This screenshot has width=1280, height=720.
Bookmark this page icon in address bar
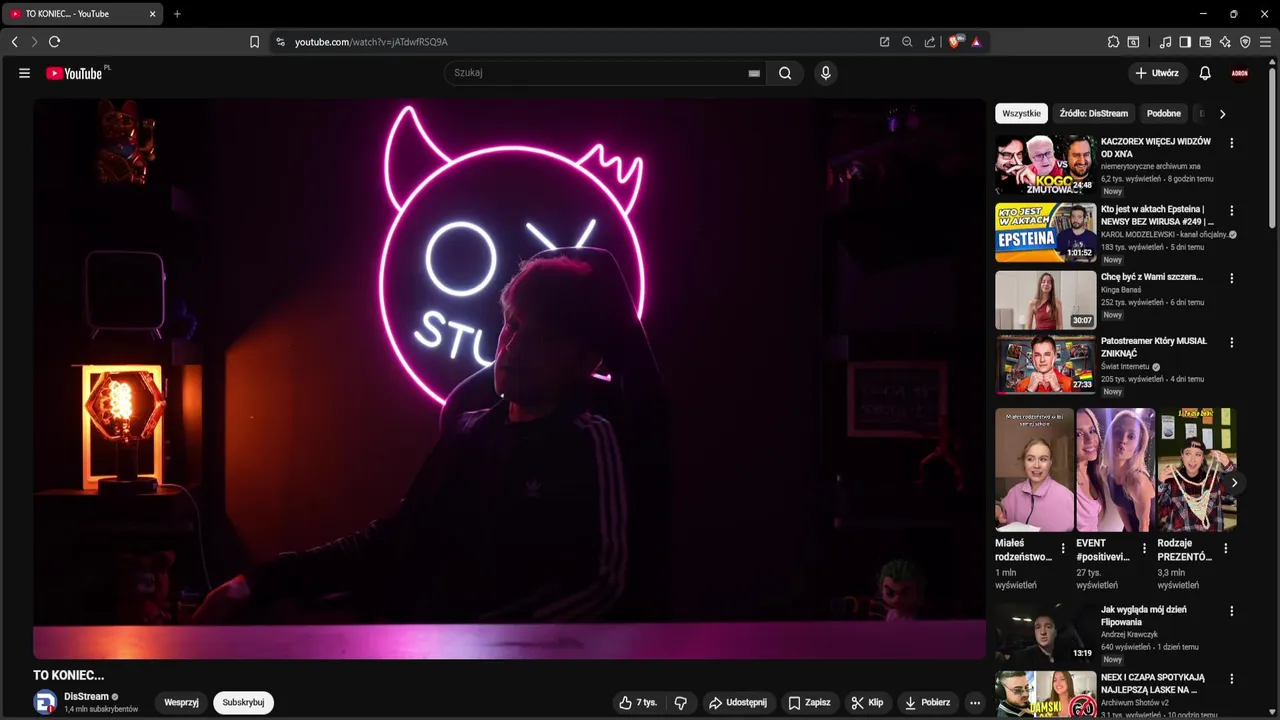[254, 42]
